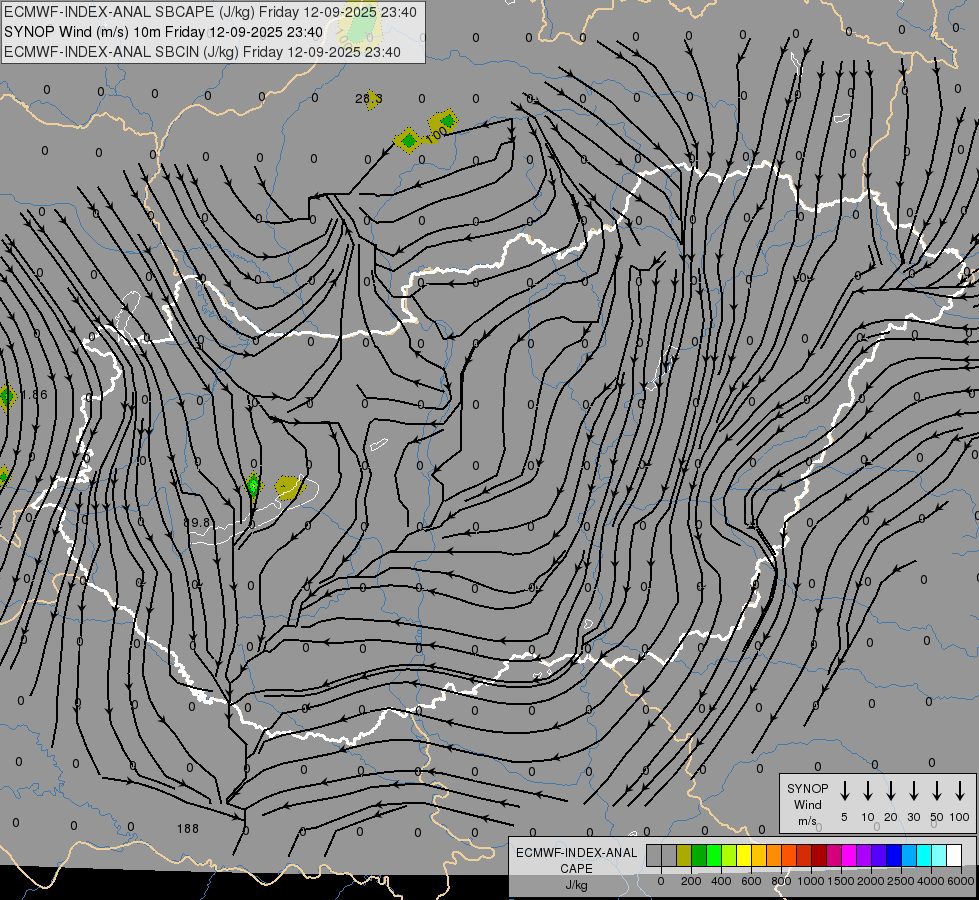Click the wind legend arrow labeled 5
Viewport: 979px width, 900px height.
tap(844, 790)
